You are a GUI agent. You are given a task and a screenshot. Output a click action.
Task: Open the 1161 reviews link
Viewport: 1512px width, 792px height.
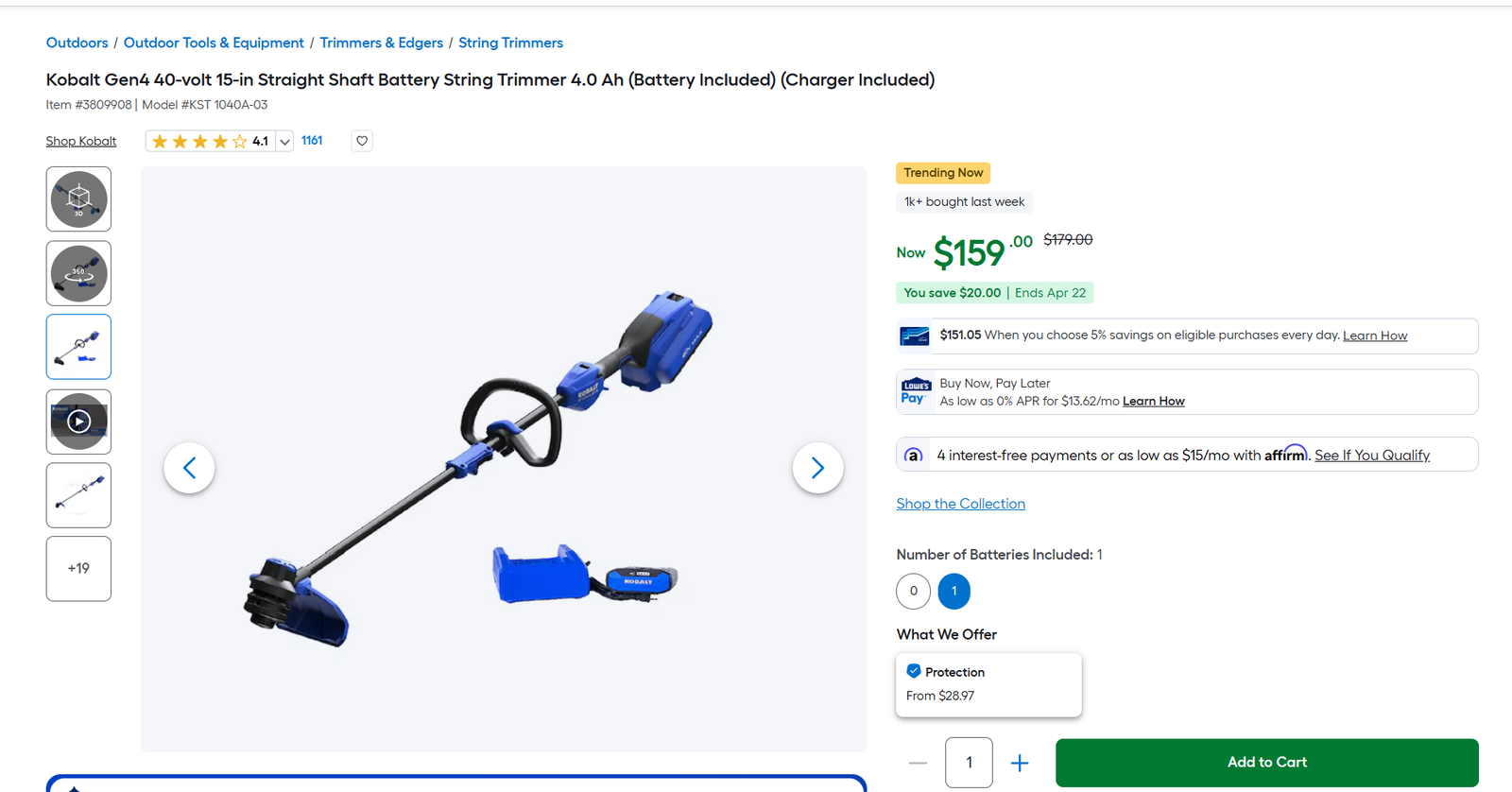(312, 141)
